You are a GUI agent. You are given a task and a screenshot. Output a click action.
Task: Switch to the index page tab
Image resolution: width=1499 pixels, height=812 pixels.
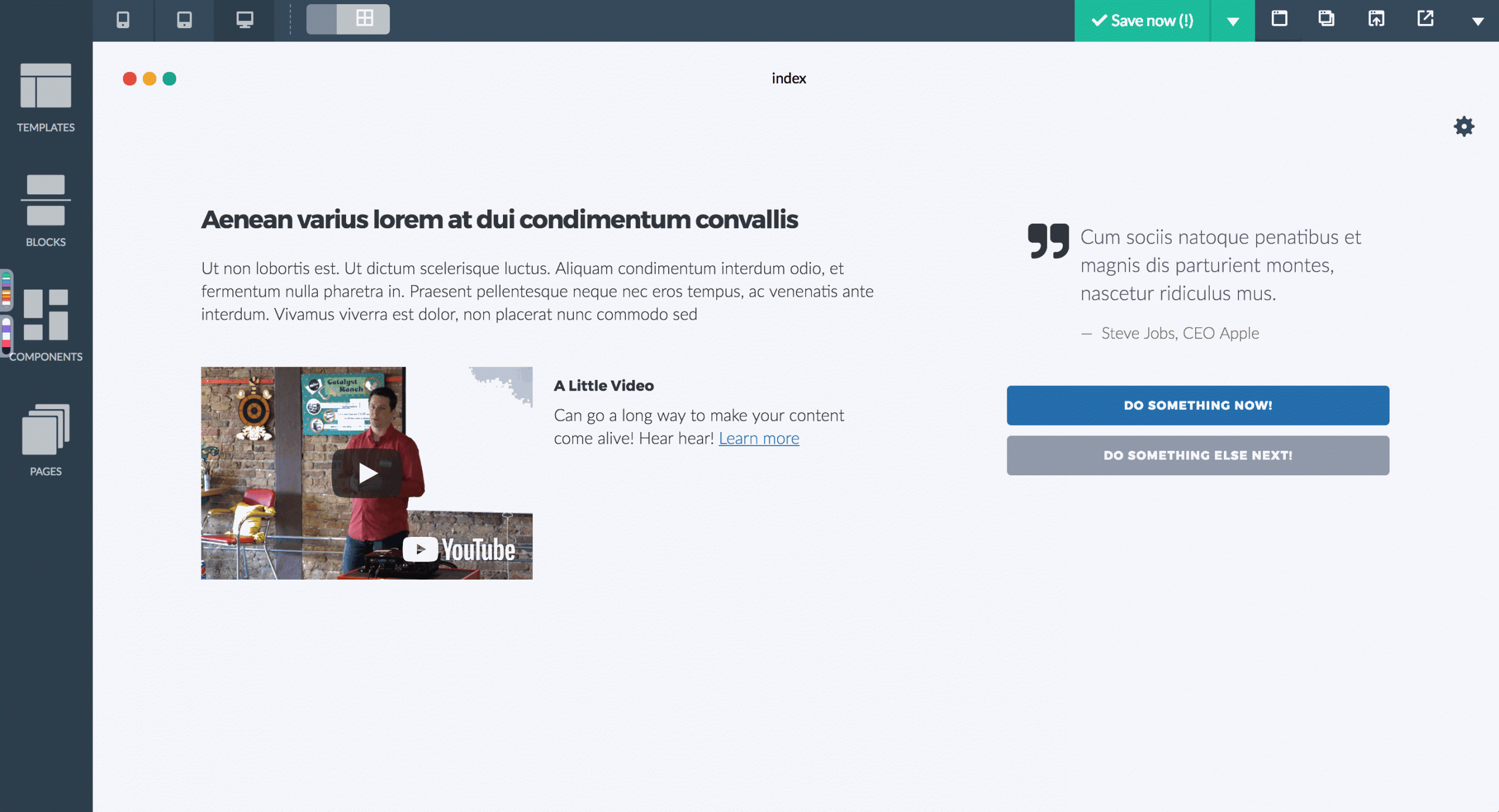tap(788, 78)
